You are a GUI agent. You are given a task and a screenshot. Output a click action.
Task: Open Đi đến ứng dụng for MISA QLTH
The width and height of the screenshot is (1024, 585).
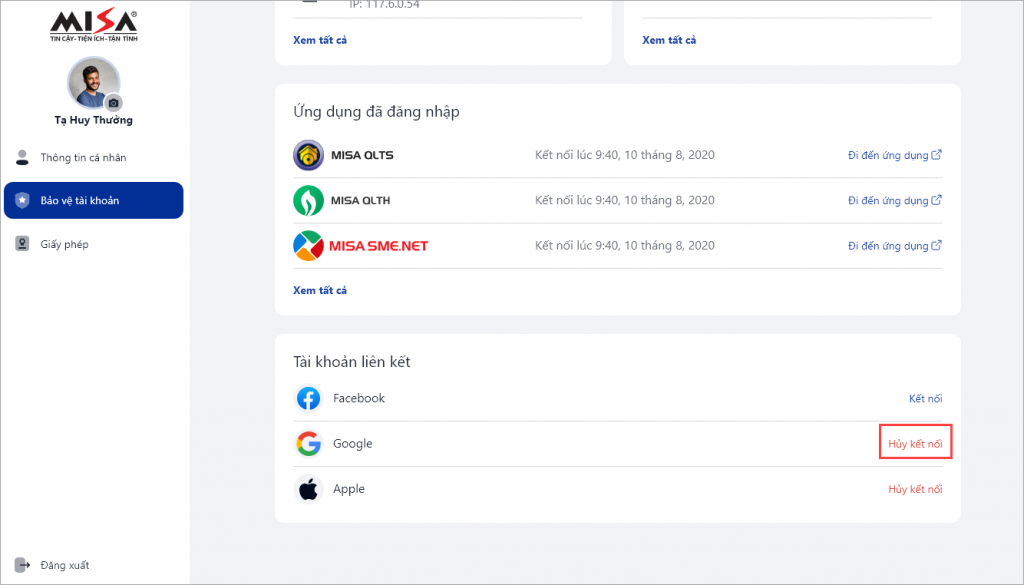click(x=895, y=200)
